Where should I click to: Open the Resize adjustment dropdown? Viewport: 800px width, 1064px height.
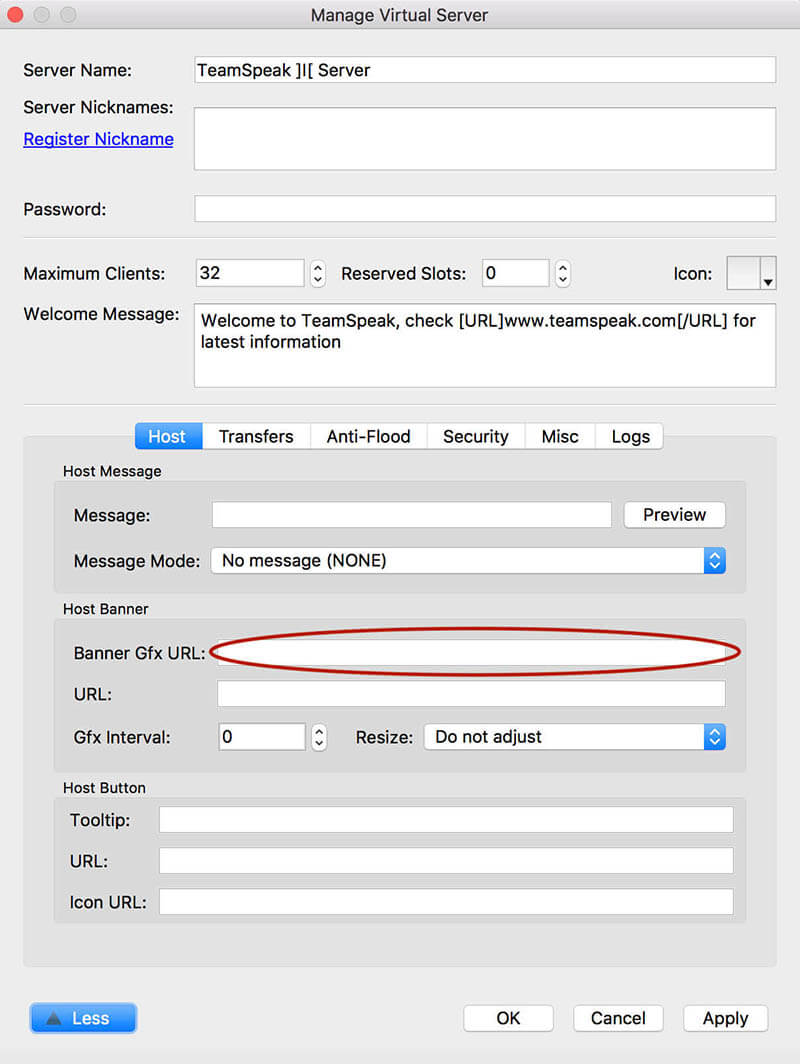[714, 737]
